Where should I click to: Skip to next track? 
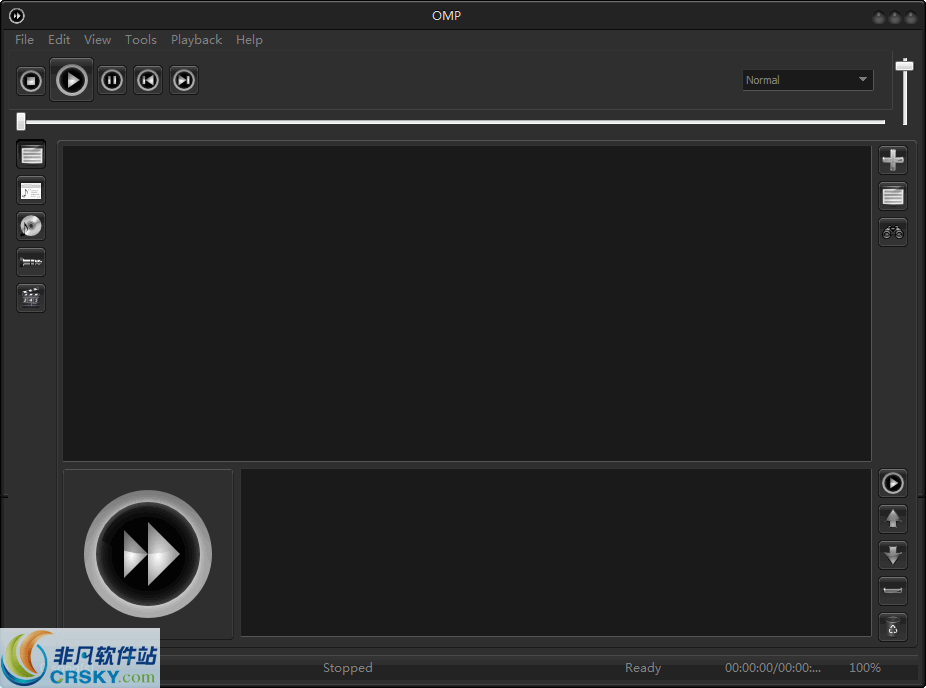pos(184,80)
